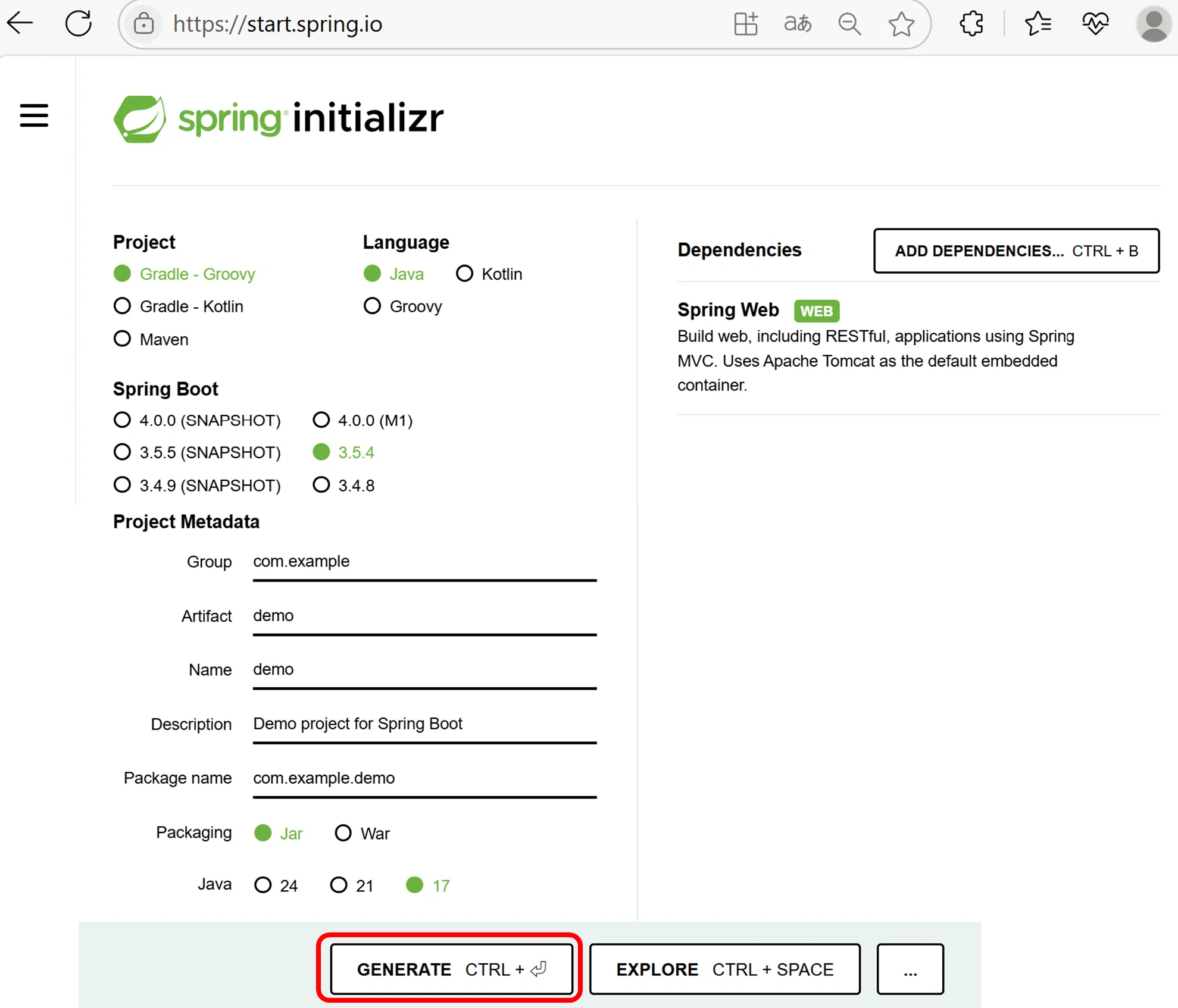Open the favorites list icon
The height and width of the screenshot is (1008, 1178).
coord(1038,24)
